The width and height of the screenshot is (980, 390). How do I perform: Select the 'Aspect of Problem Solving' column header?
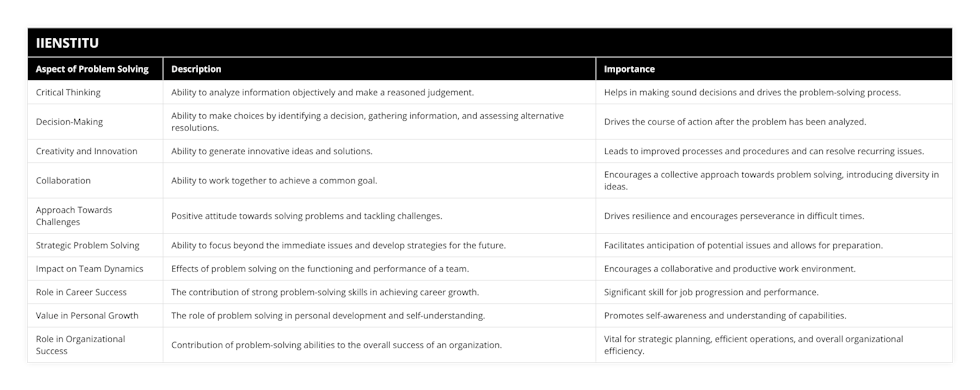click(x=92, y=69)
